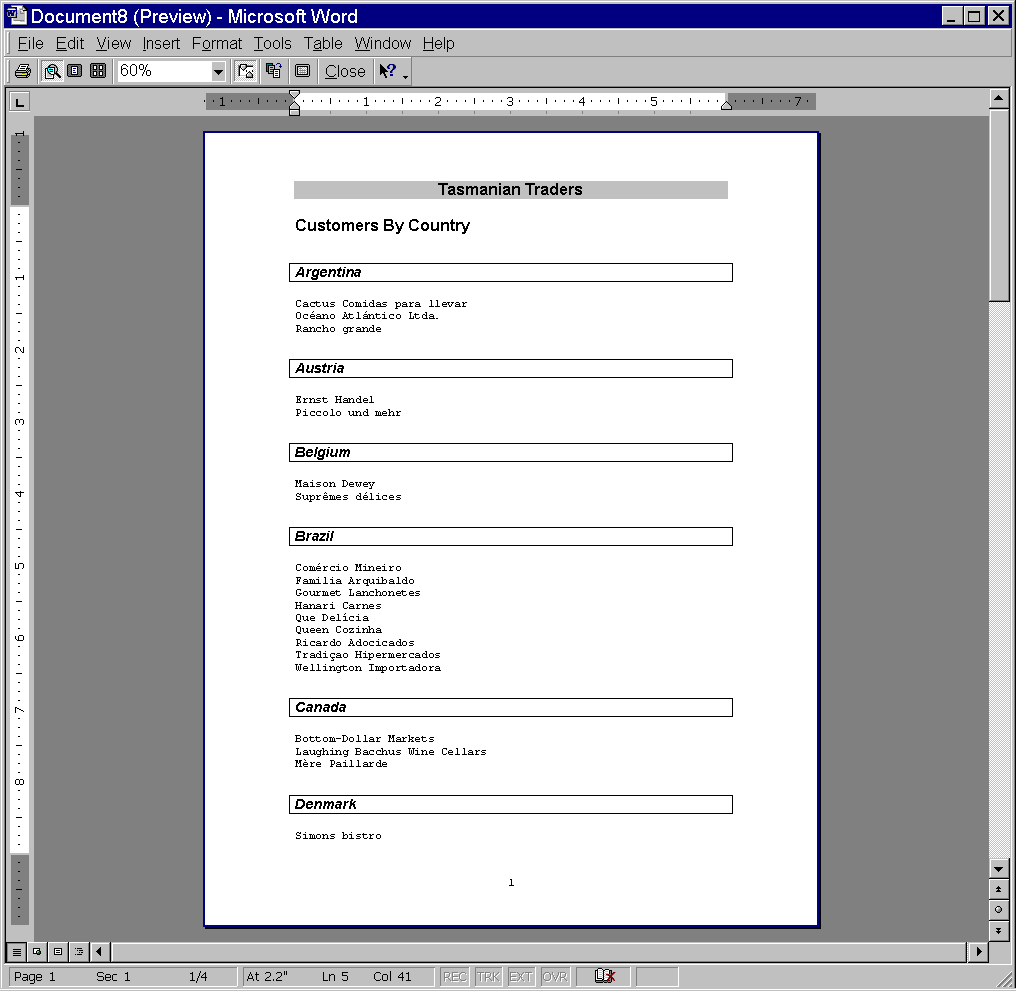
Task: Click the Laughing Bacchus Wine Cellars line
Action: pos(391,752)
